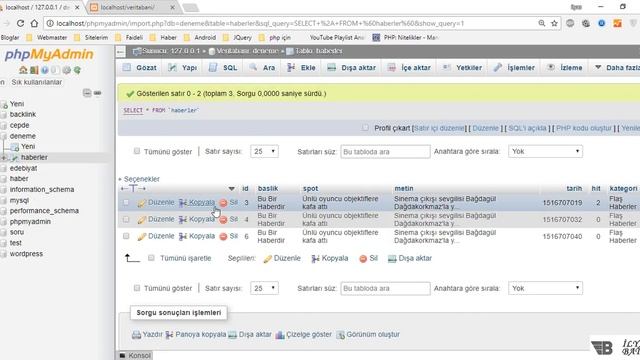640x360 pixels.
Task: Open the Daha fazla menu
Action: coord(617,68)
